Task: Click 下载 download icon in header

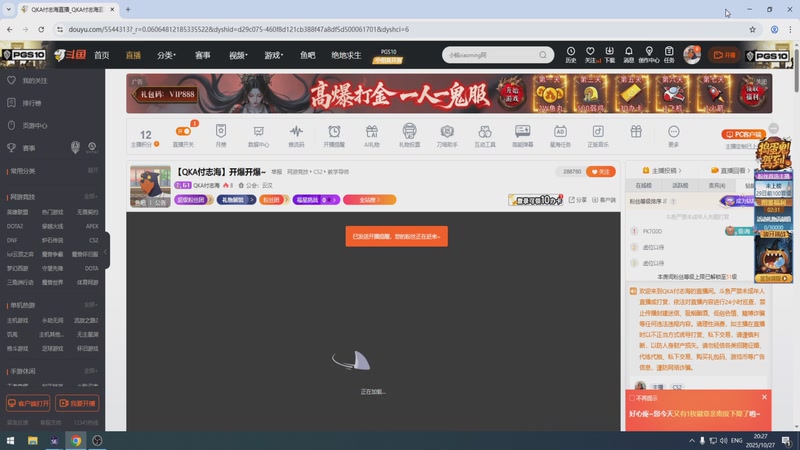Action: 610,54
